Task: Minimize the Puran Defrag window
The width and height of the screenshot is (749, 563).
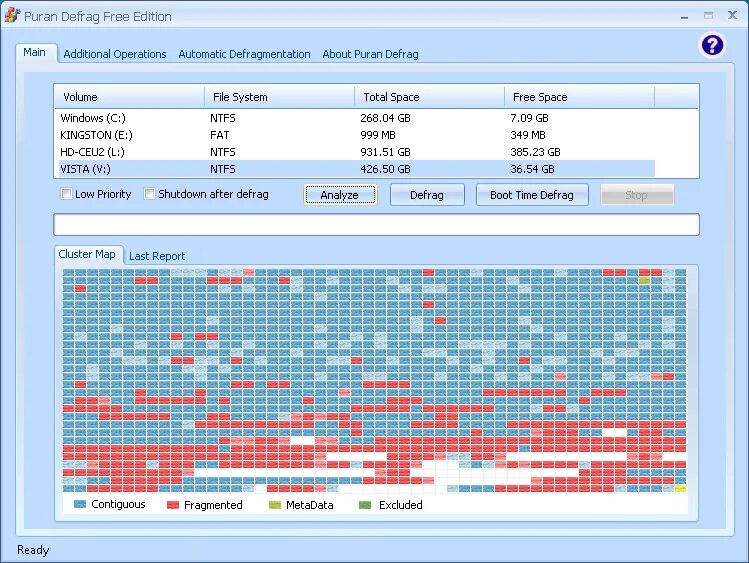Action: click(685, 16)
